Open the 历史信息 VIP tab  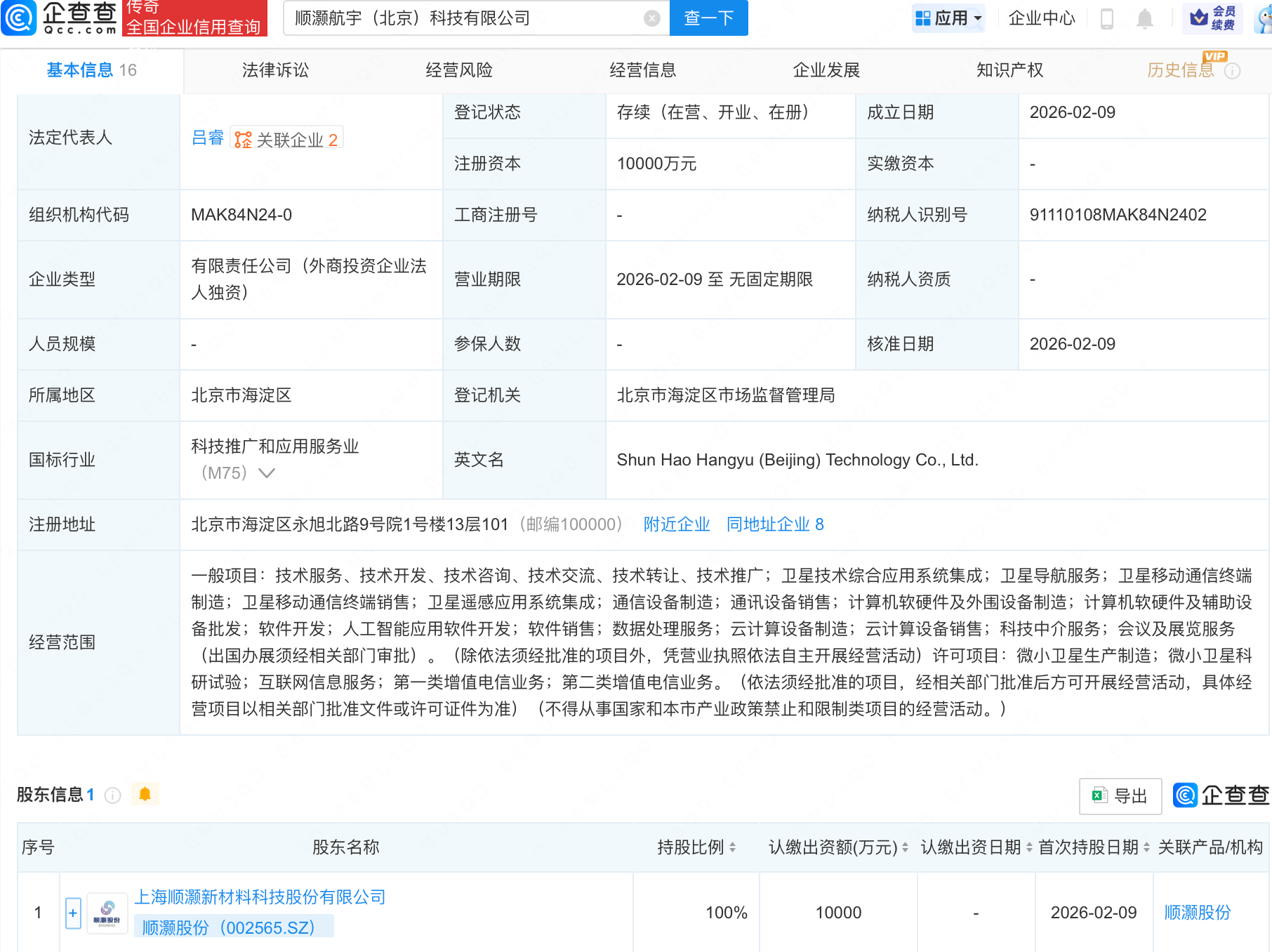(1180, 70)
